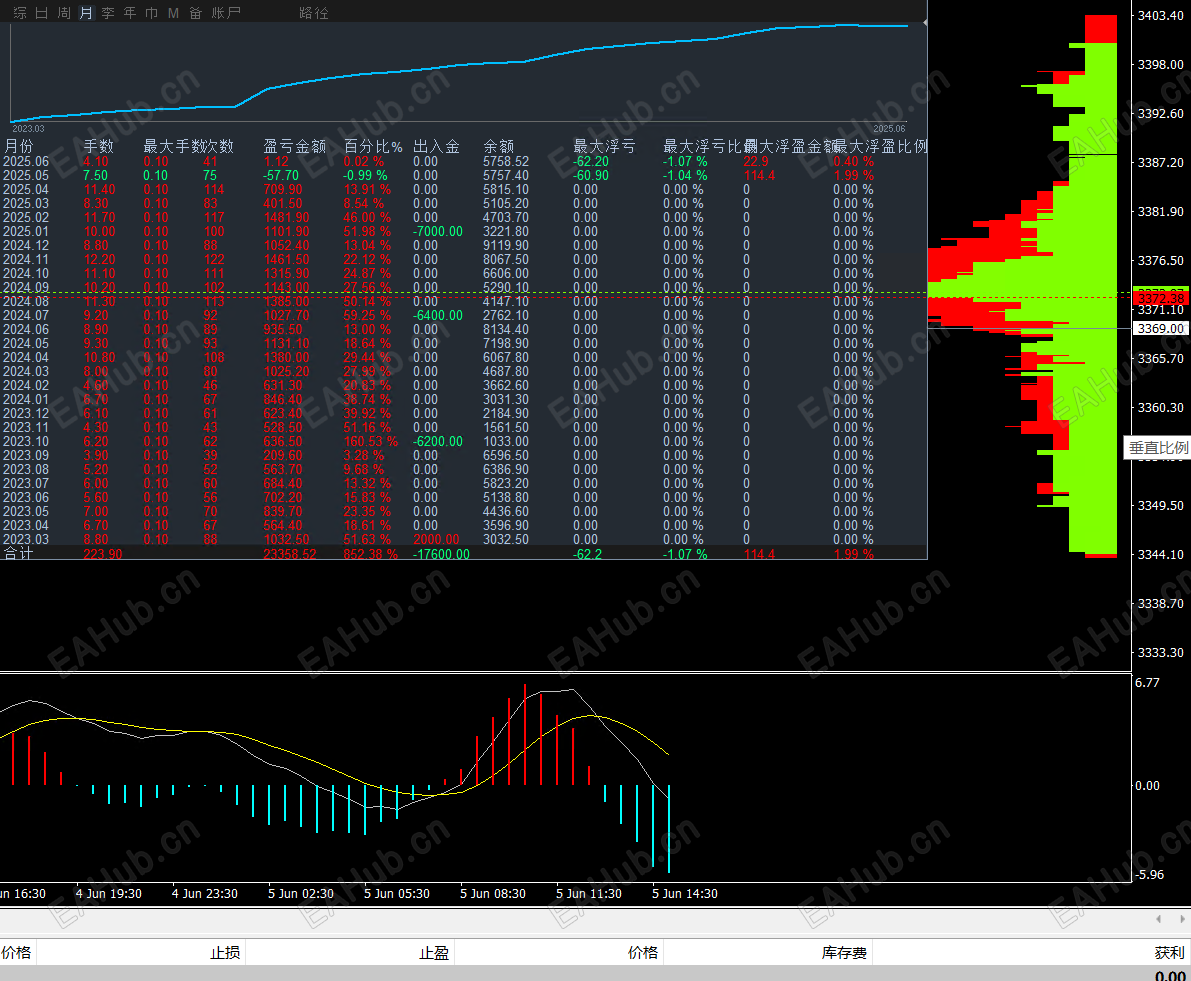Click the 6.77 indicator scale value
Viewport: 1191px width, 981px height.
click(x=1147, y=683)
